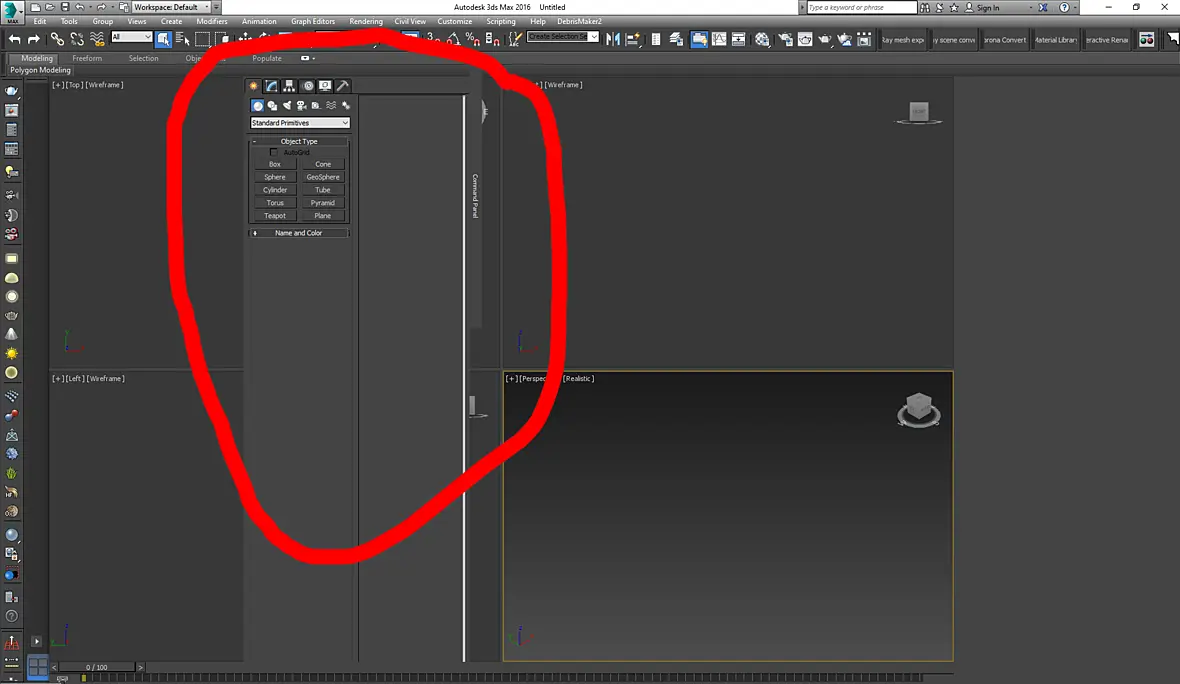Click the Polygon Modeling panel label

tap(40, 70)
